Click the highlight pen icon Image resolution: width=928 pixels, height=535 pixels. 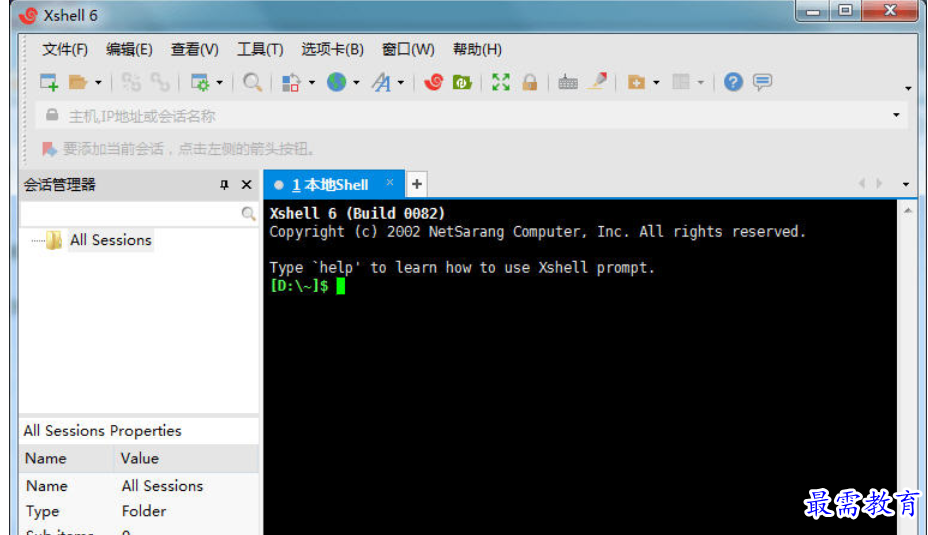(598, 82)
